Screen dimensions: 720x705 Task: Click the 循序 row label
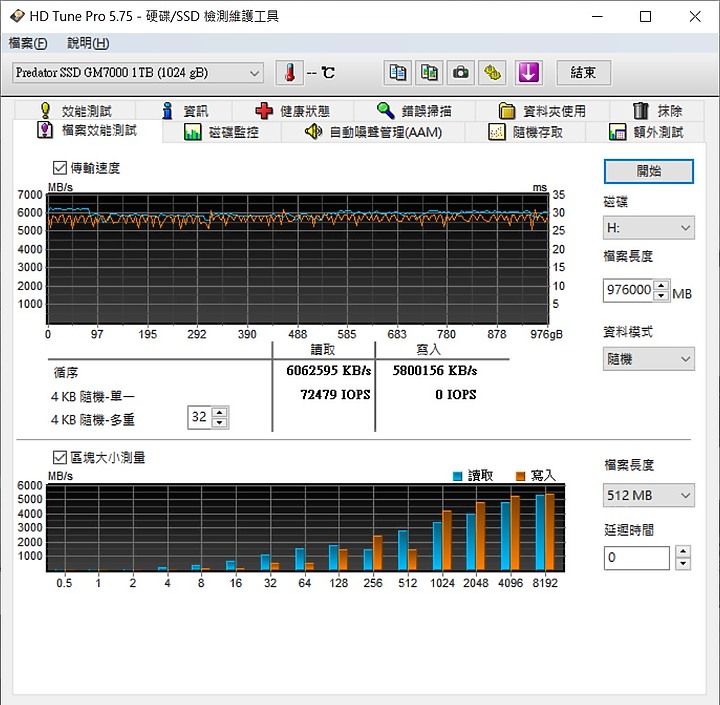pos(66,372)
